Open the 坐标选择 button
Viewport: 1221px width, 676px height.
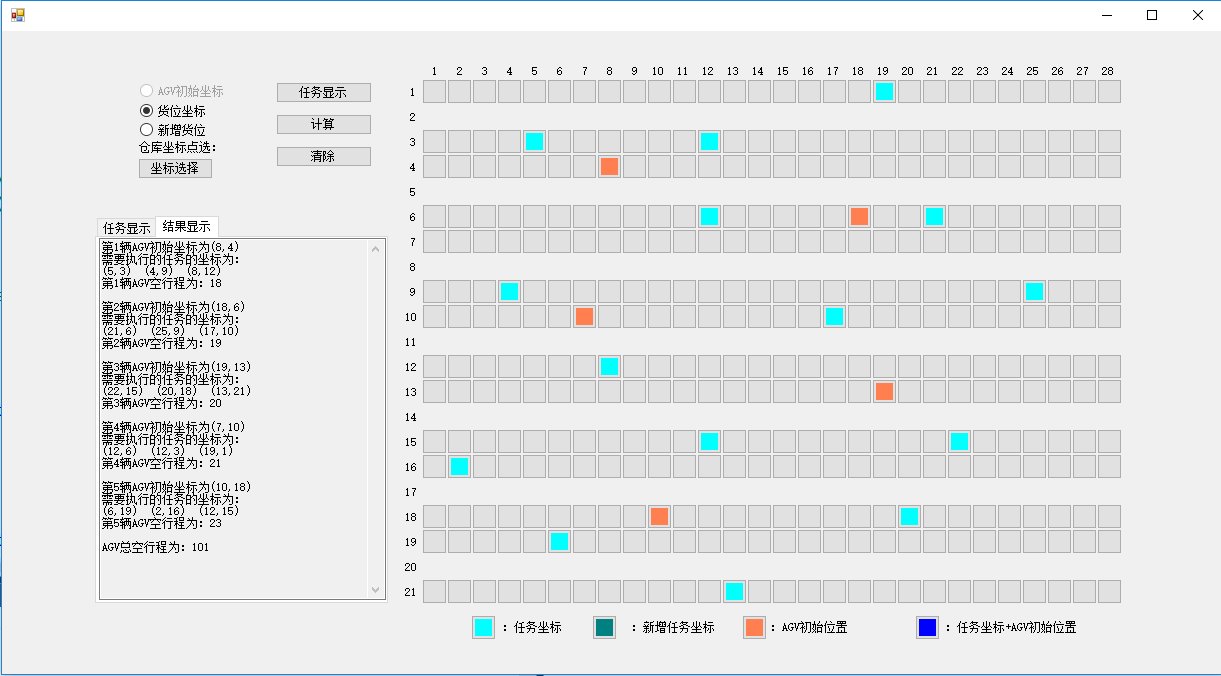[x=175, y=168]
